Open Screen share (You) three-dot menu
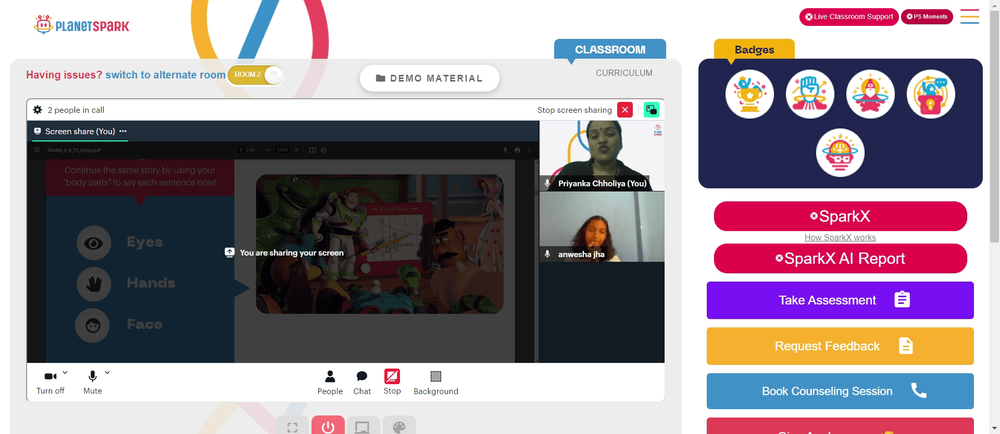 122,131
